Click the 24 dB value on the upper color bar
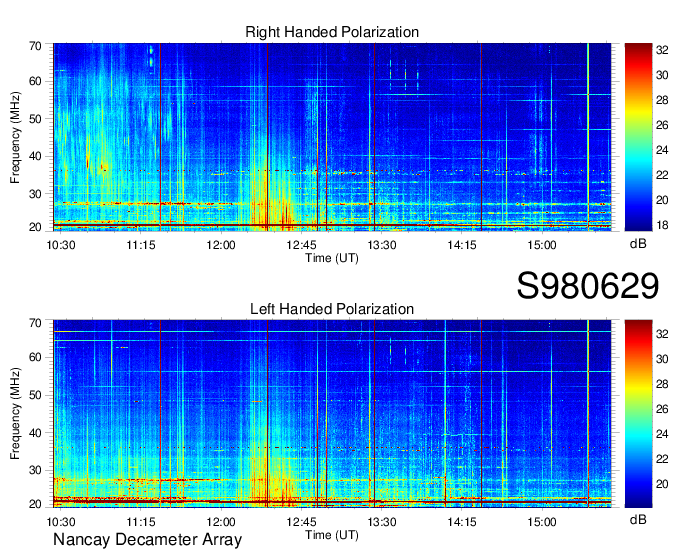This screenshot has height=552, width=680. pos(662,150)
